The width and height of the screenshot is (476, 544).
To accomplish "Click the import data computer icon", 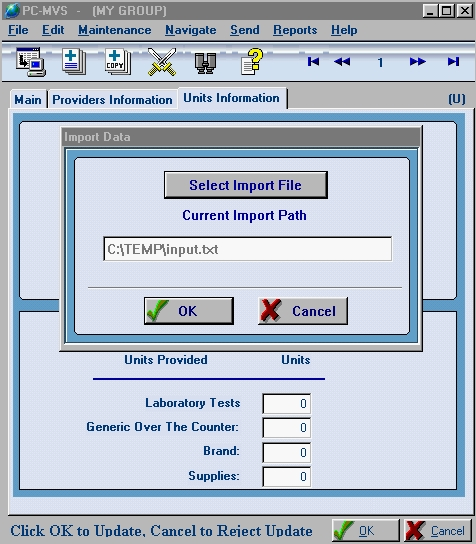I will click(x=31, y=62).
